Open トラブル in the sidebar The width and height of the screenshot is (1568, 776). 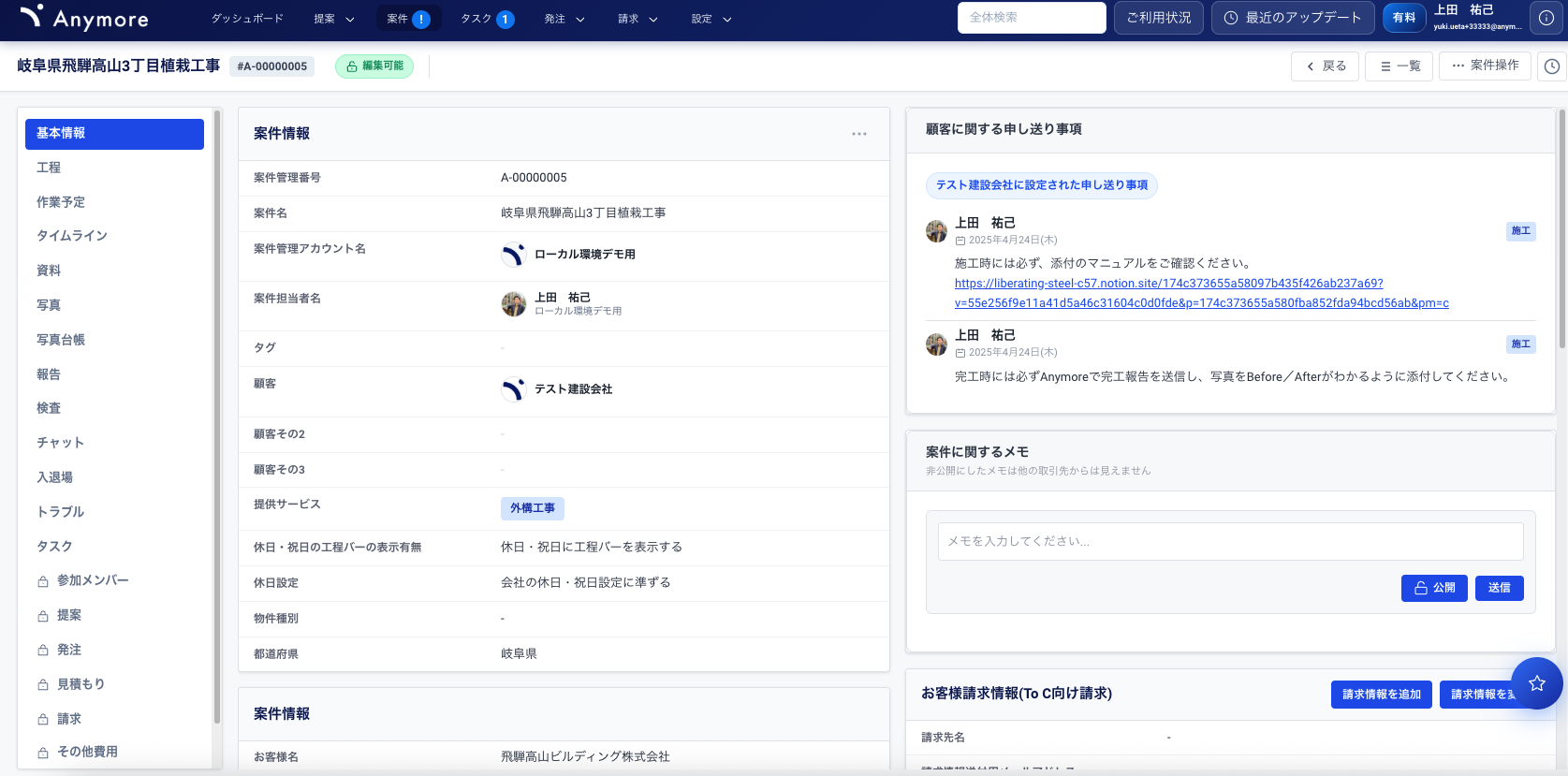pyautogui.click(x=114, y=512)
